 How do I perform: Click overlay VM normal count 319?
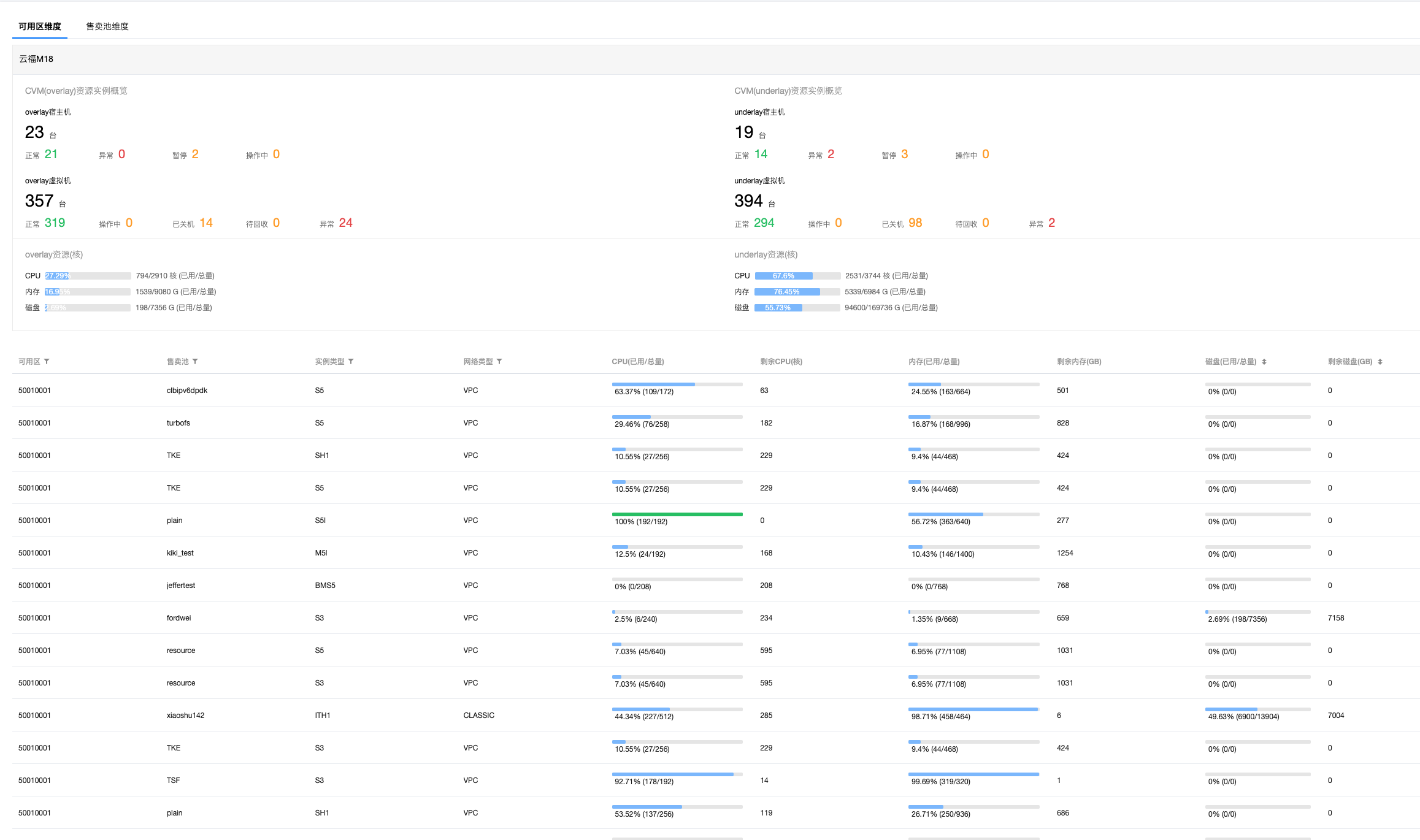coord(55,223)
